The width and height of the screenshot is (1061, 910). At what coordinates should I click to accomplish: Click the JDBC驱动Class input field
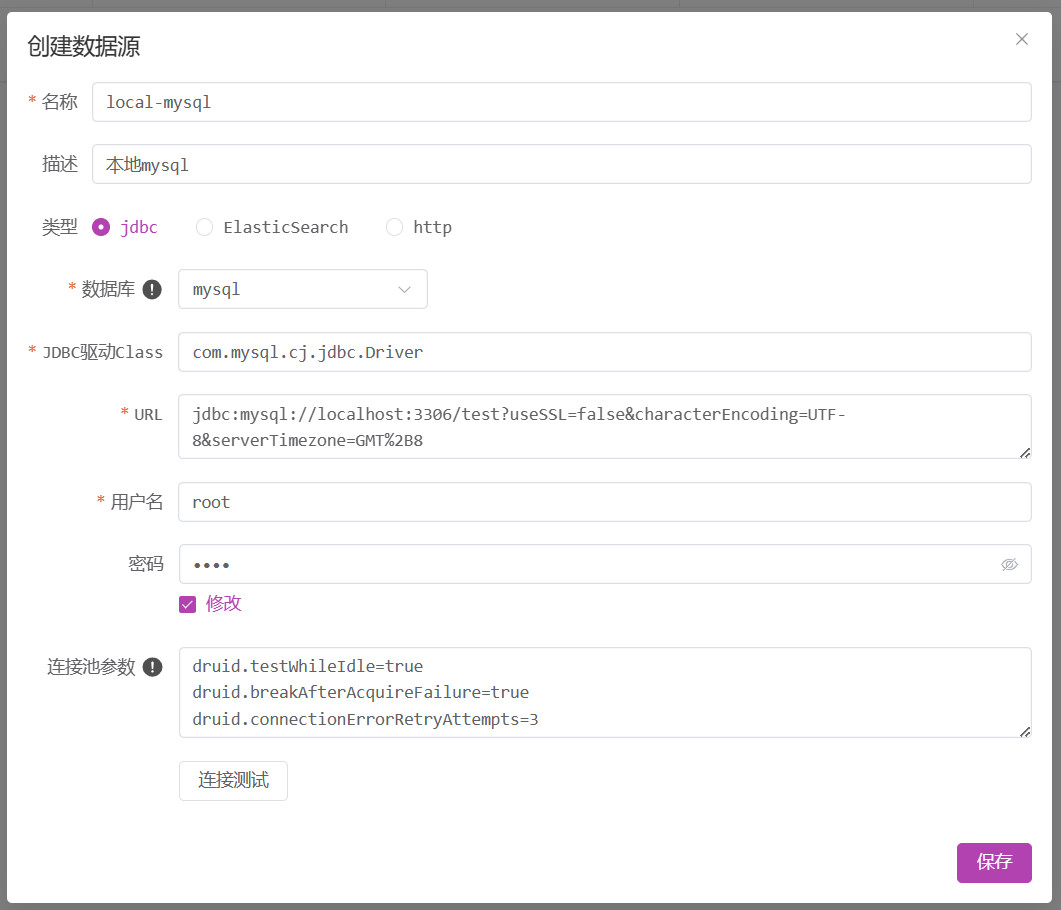pyautogui.click(x=604, y=352)
